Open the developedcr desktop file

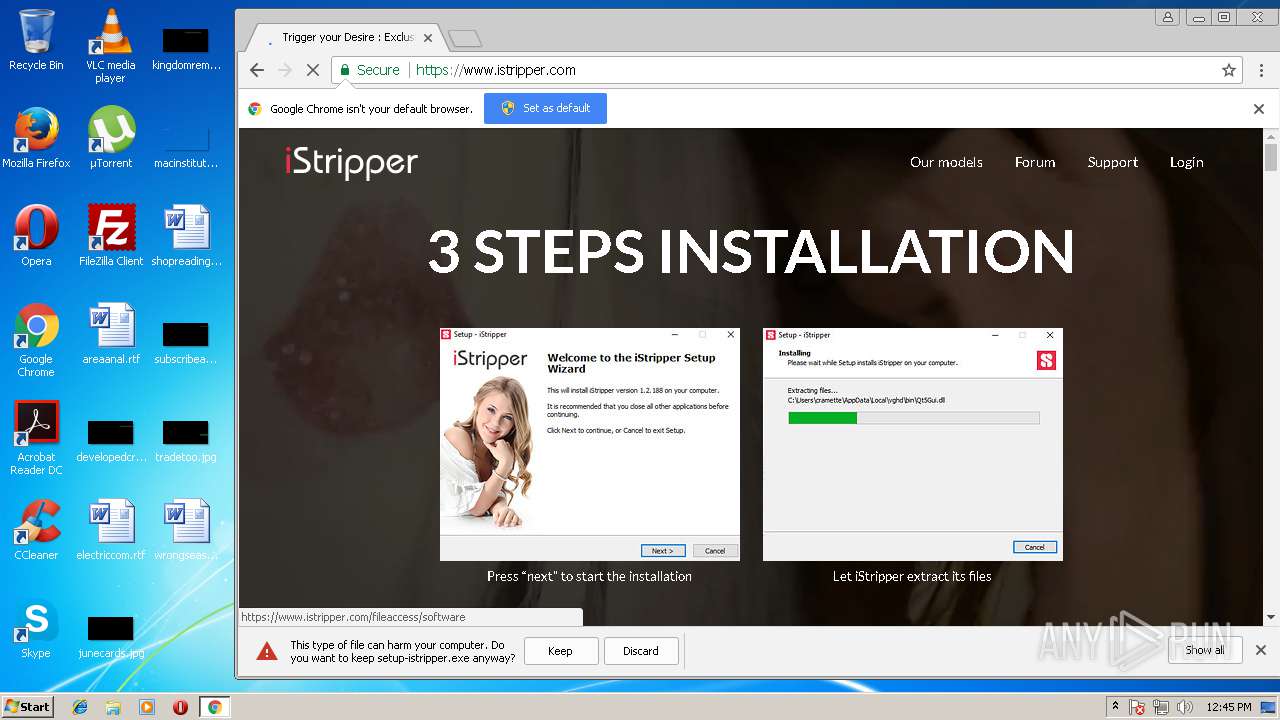[111, 440]
